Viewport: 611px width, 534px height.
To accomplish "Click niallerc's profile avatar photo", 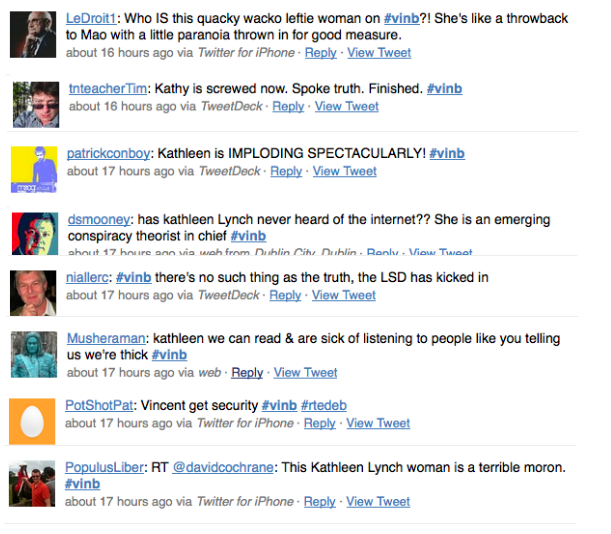I will coord(33,293).
